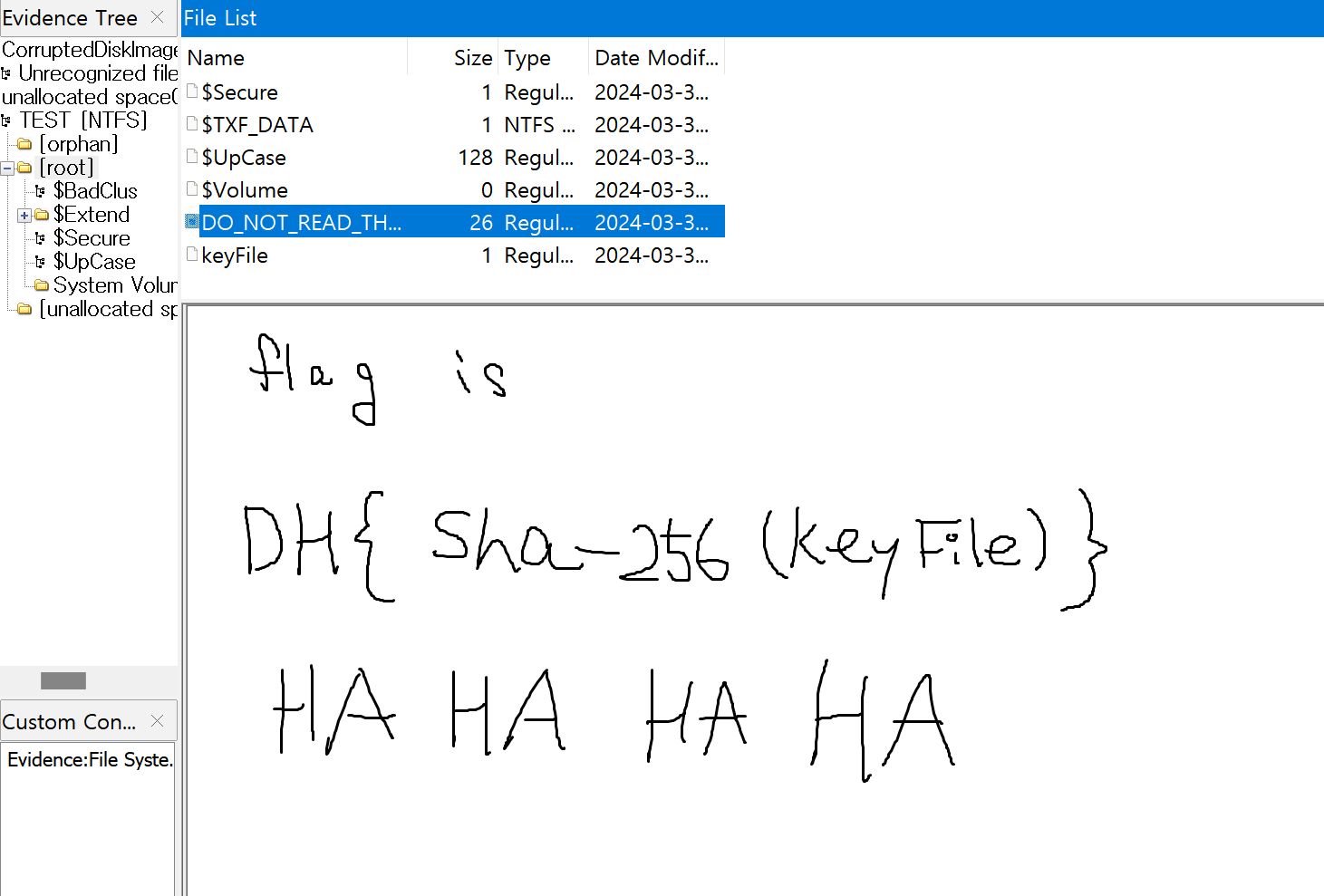Click the $Extend folder icon

point(42,214)
